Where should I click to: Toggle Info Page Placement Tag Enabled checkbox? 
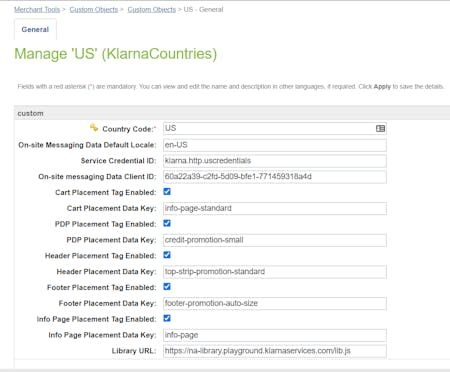tap(167, 318)
